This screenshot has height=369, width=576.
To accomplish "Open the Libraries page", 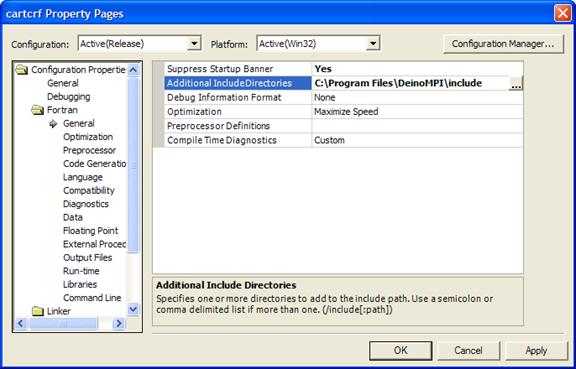I will coord(80,284).
